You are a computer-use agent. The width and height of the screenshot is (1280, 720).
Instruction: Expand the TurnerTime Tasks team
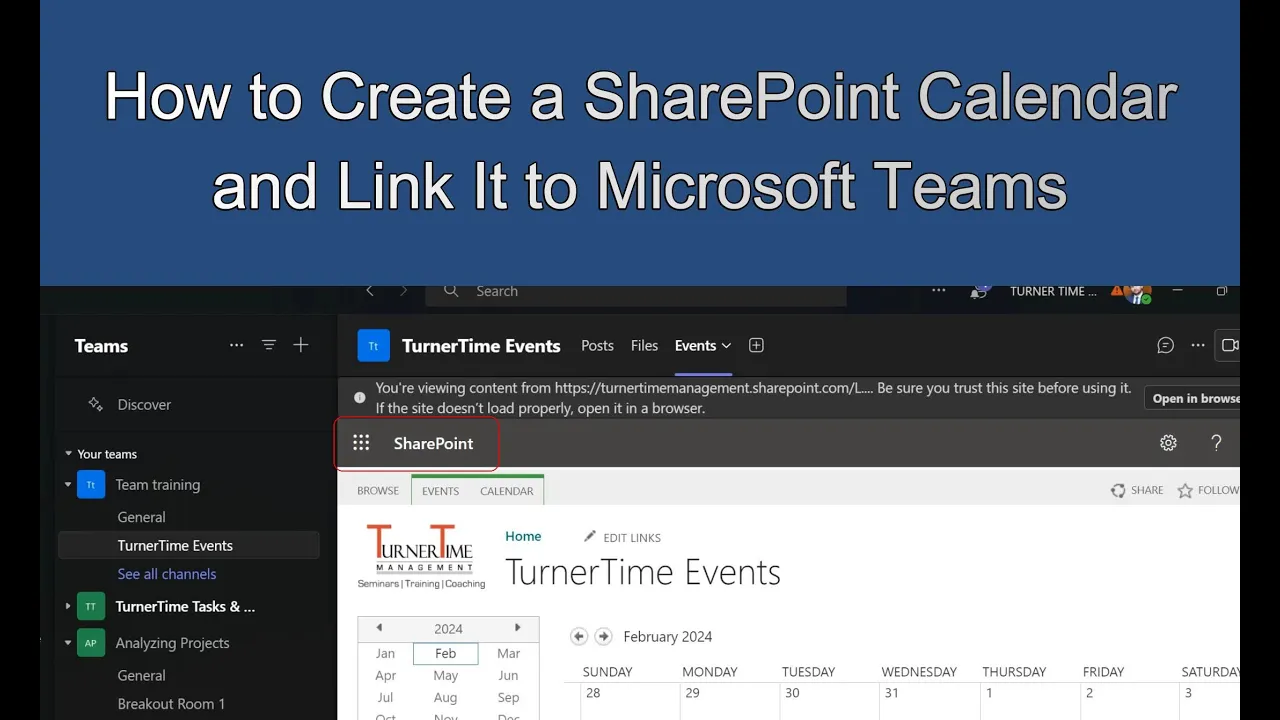point(68,606)
